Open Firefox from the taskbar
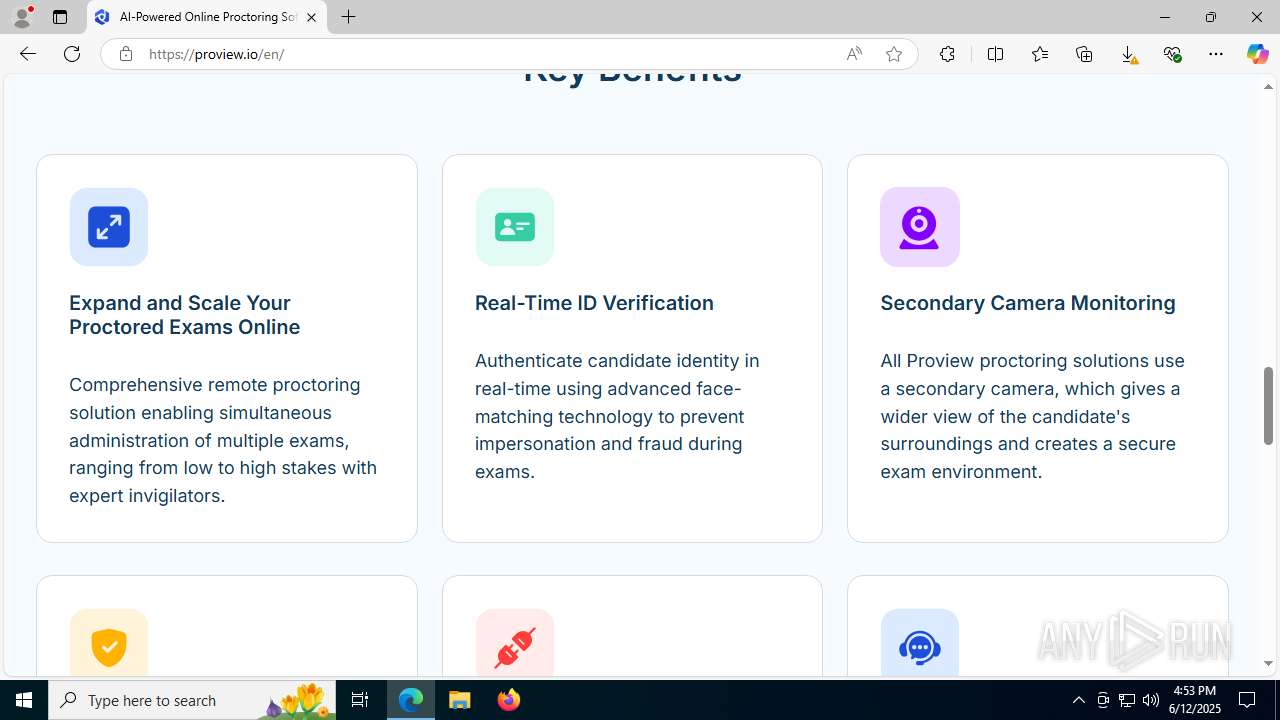 click(508, 700)
